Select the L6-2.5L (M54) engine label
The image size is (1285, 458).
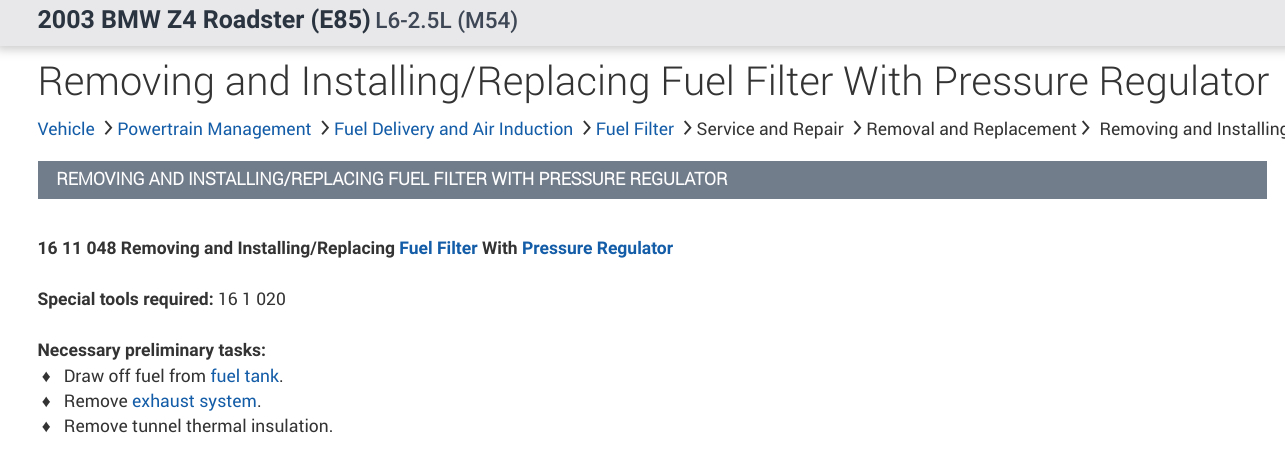click(x=446, y=21)
